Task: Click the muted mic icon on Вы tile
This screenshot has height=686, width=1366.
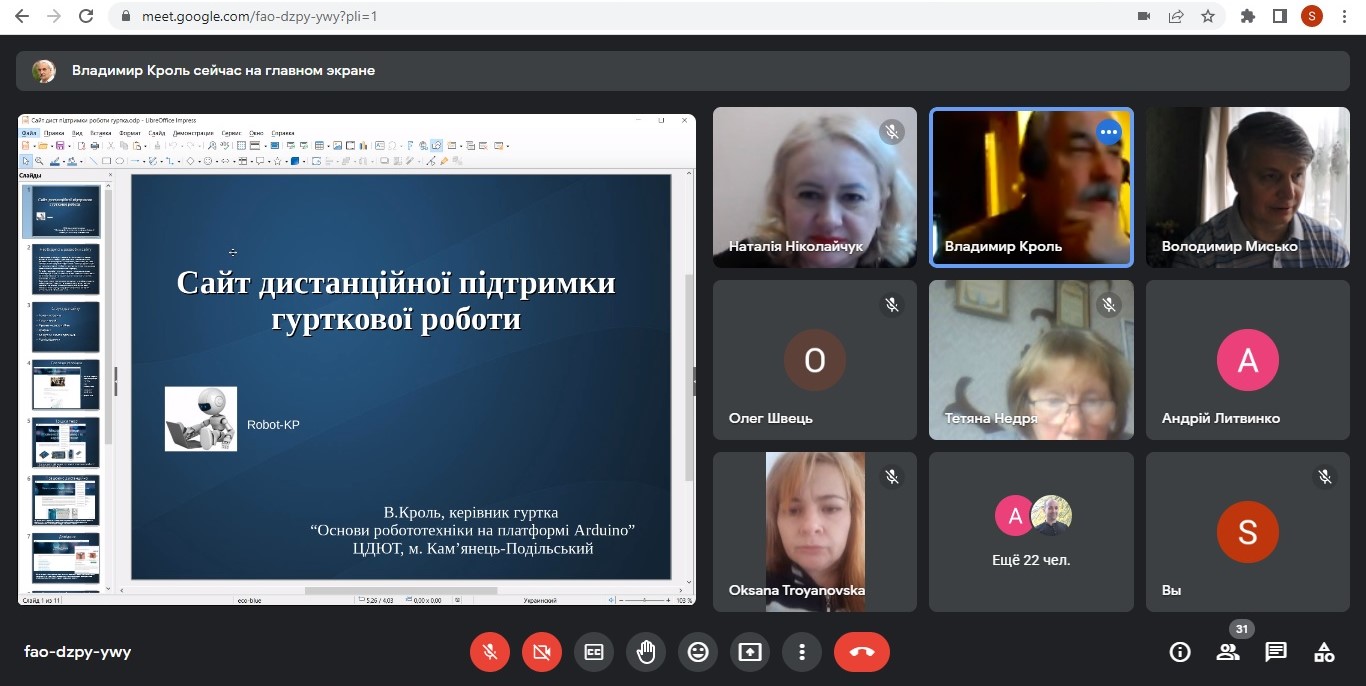Action: click(x=1325, y=477)
